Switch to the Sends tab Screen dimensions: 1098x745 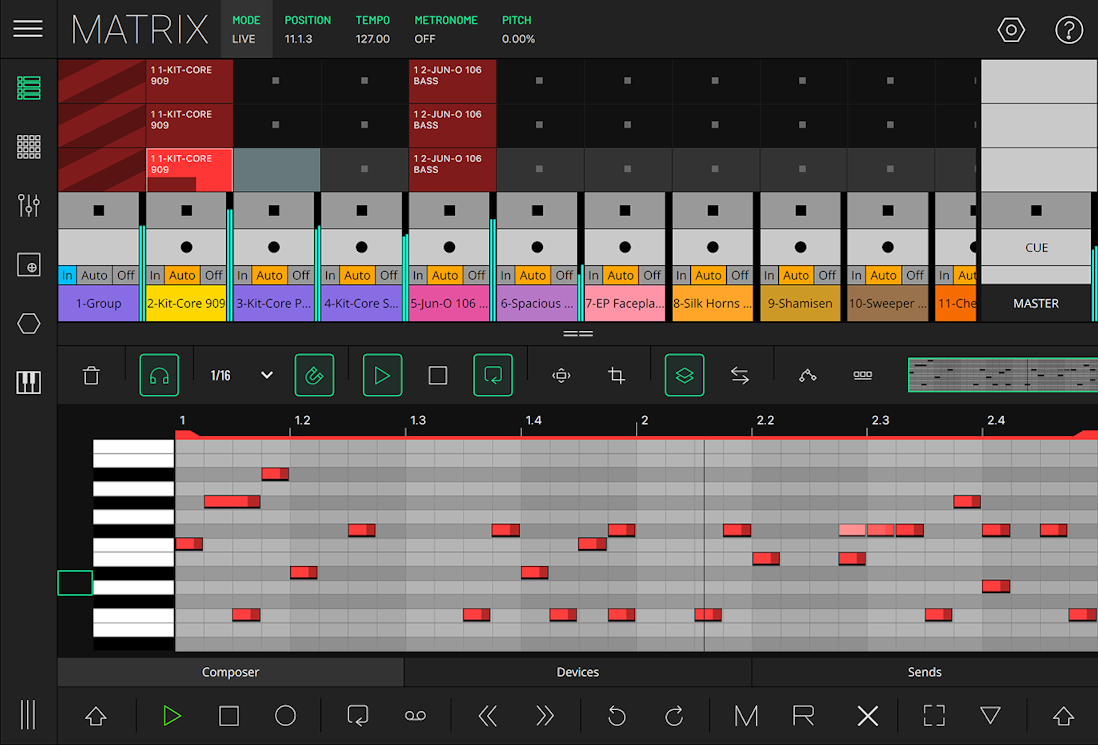[x=924, y=672]
